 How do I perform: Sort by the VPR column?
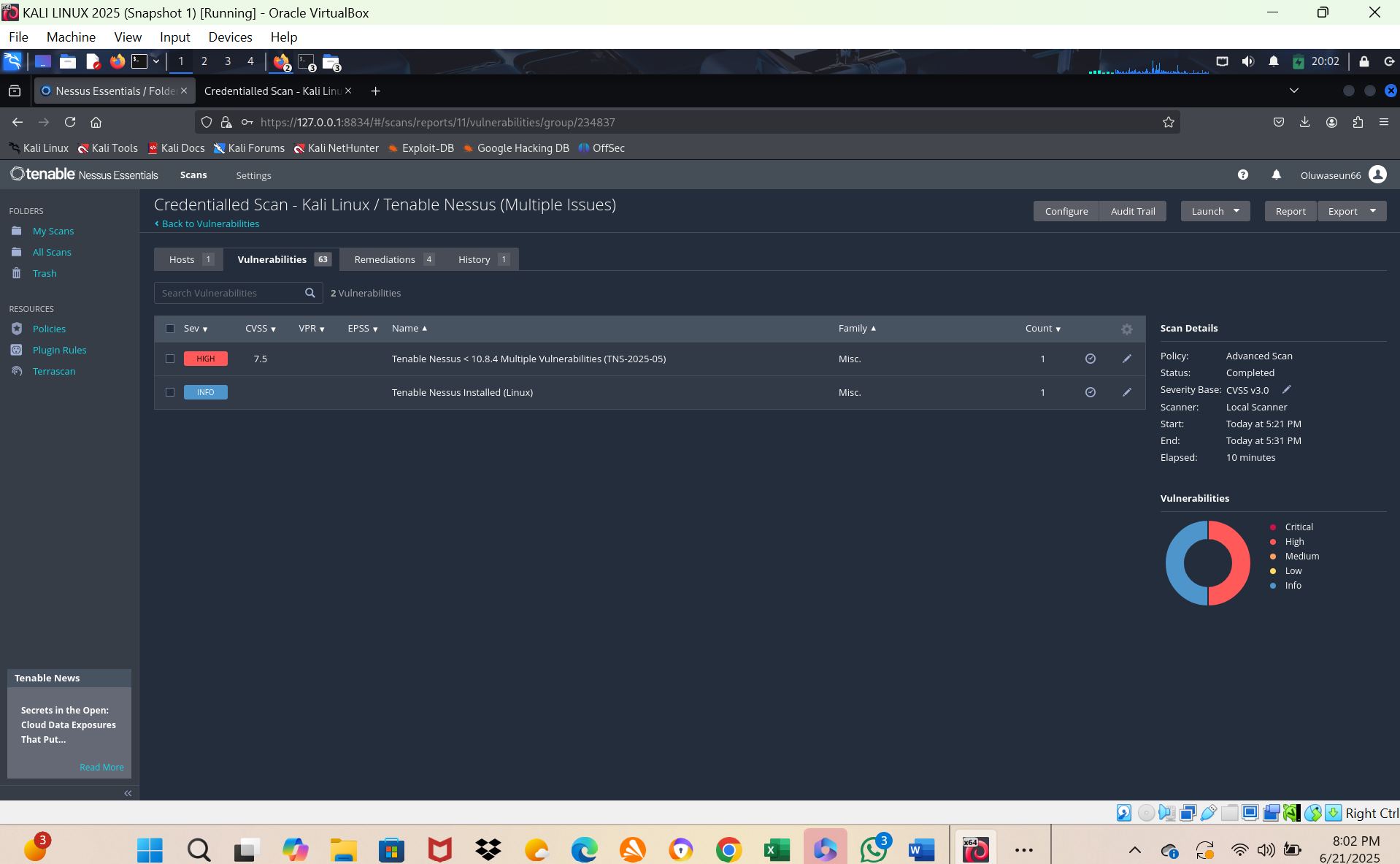(x=312, y=329)
